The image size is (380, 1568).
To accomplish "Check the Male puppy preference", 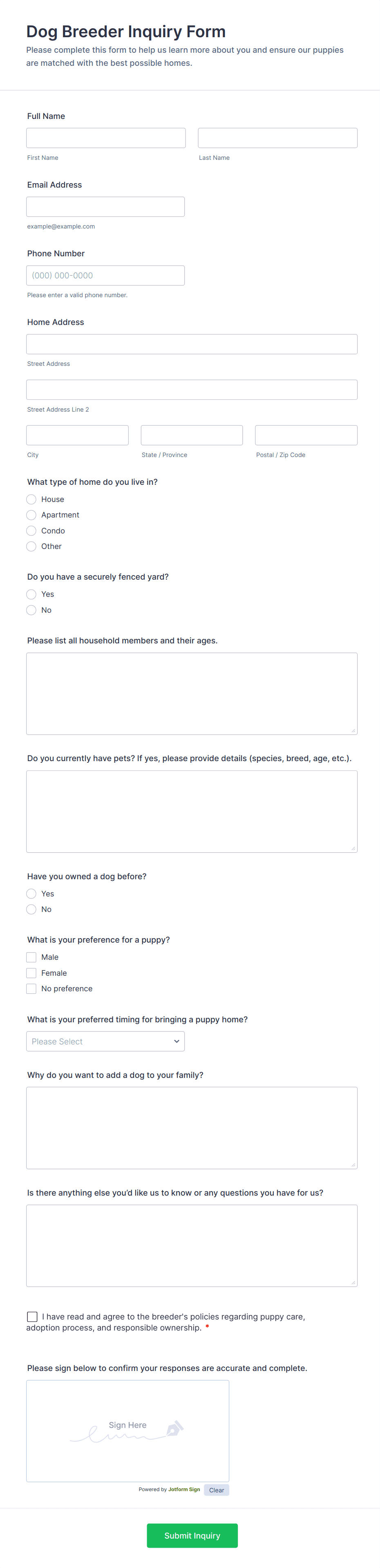I will 31,957.
